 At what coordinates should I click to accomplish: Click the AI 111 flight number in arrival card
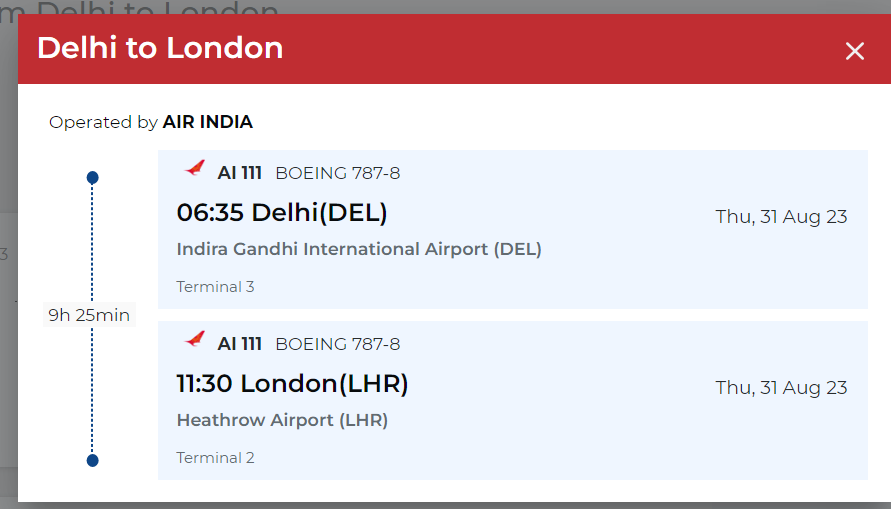pyautogui.click(x=239, y=344)
